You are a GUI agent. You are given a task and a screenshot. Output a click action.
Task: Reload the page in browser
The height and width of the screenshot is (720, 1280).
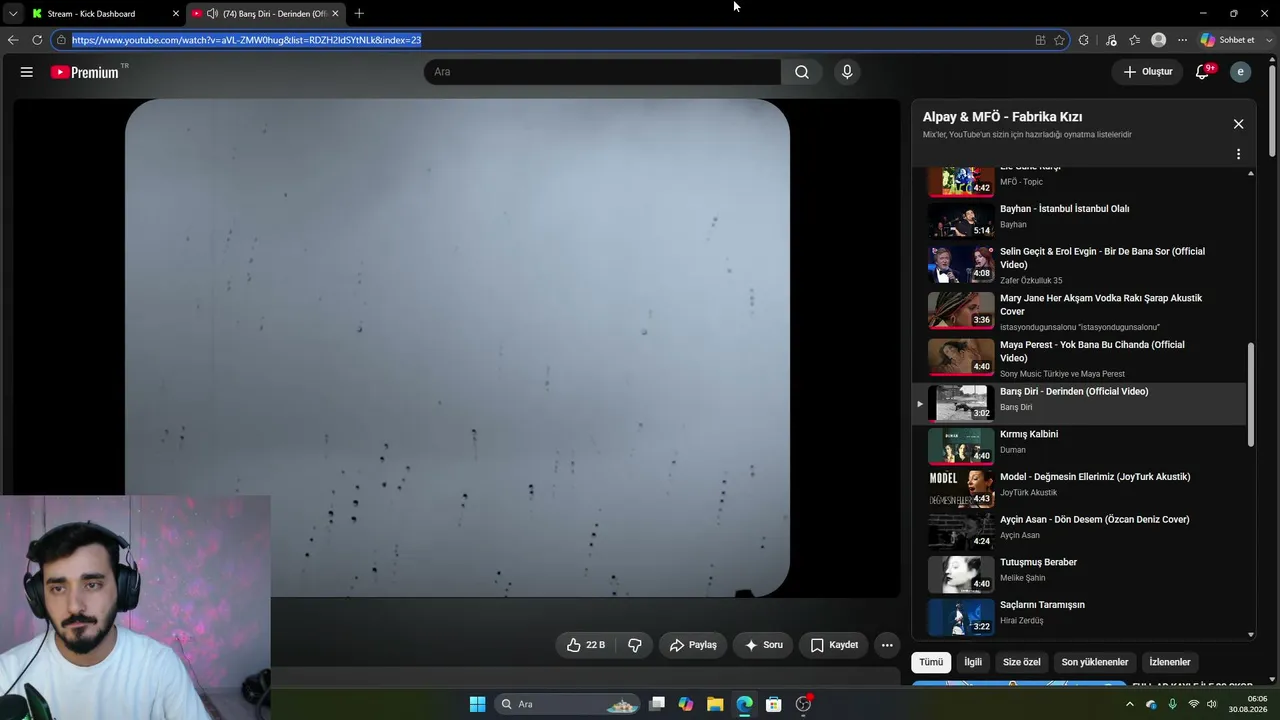[37, 40]
